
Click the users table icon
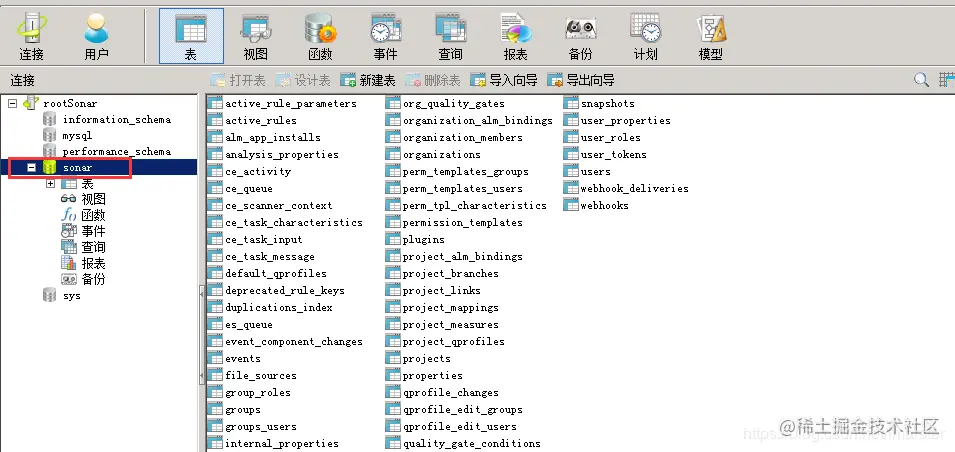(571, 171)
